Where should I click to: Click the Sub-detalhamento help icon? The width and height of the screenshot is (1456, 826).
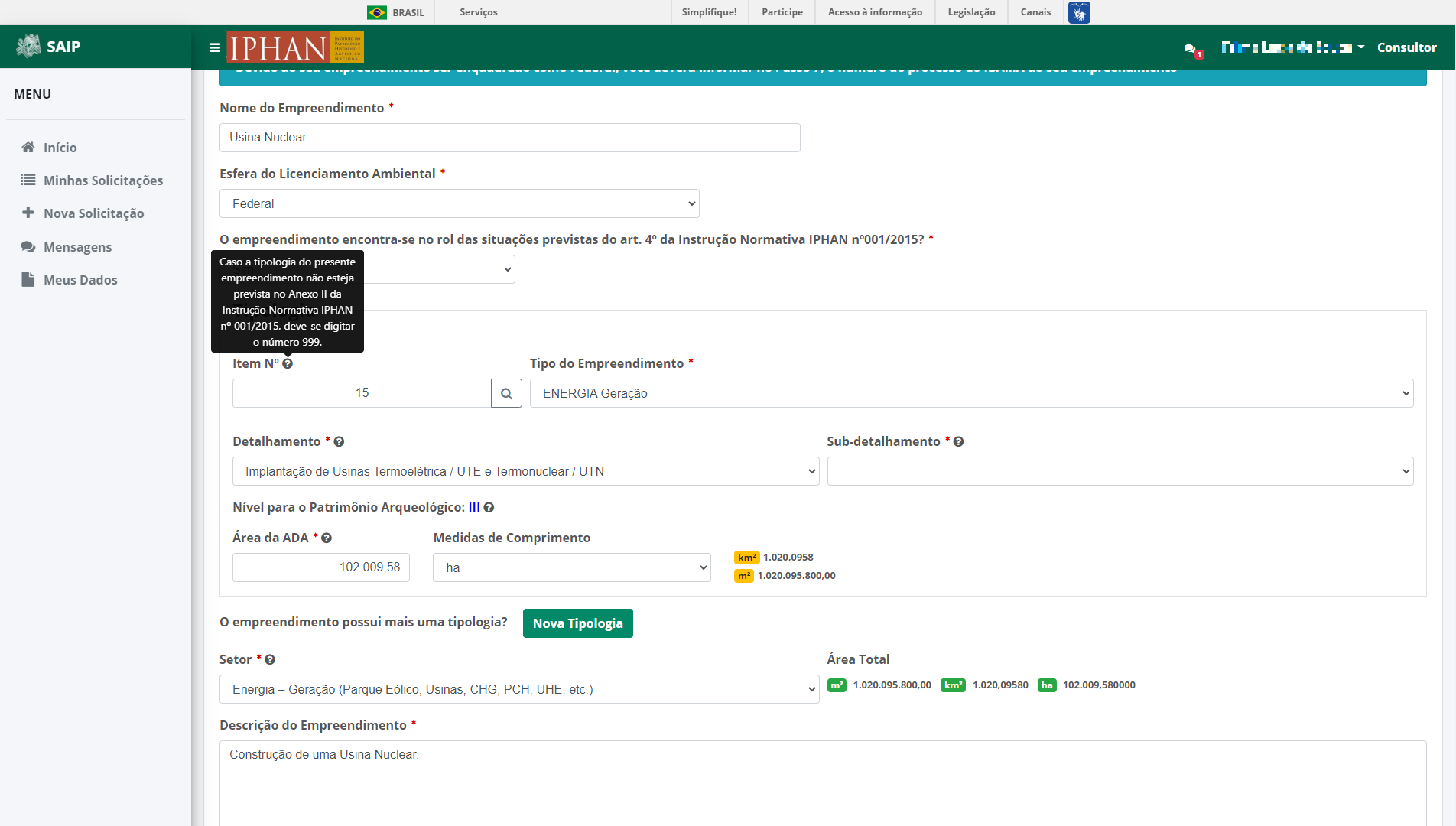pos(958,441)
